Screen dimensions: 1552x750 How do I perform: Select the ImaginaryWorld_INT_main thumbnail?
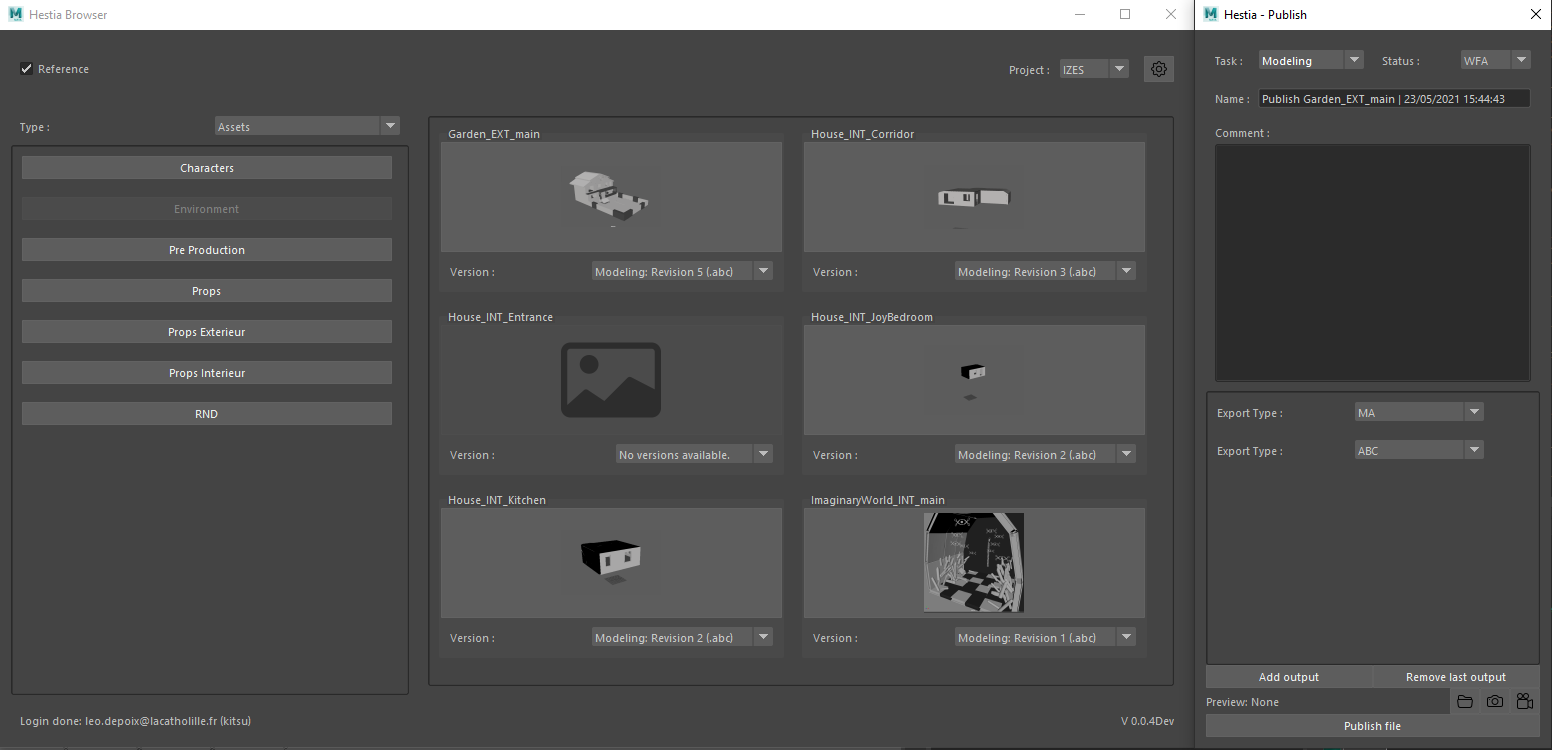point(974,562)
